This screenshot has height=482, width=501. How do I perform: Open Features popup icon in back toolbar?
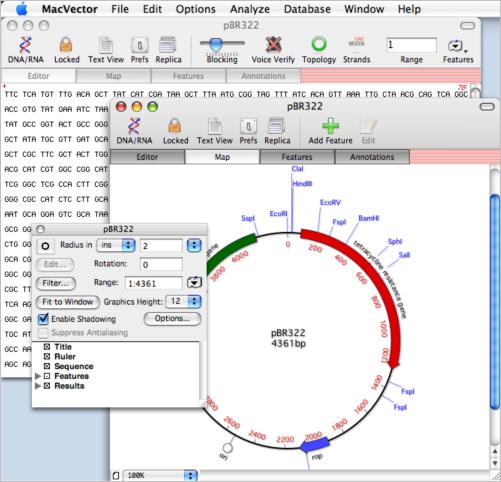(457, 46)
